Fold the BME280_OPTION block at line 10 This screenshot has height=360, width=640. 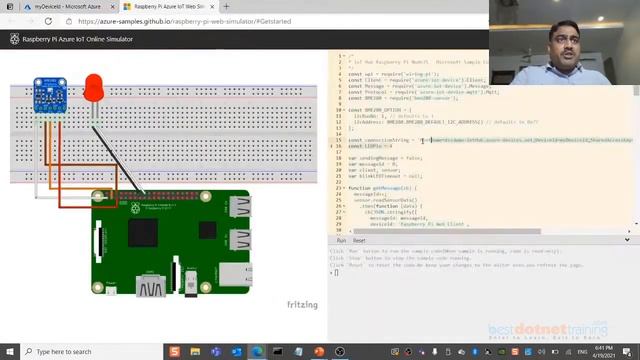[x=344, y=110]
